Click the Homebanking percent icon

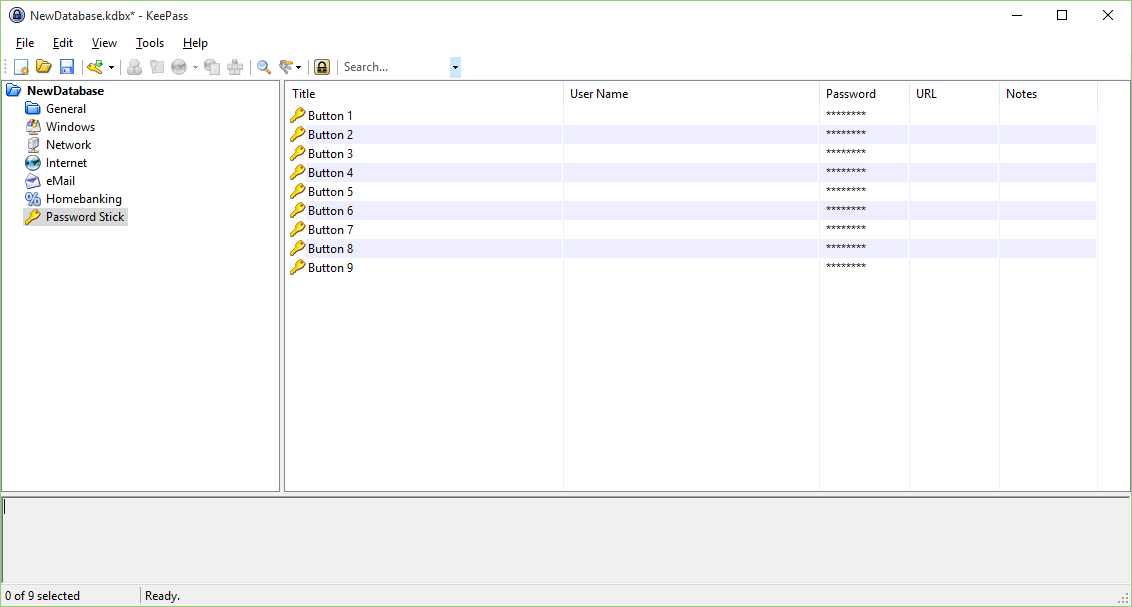(x=32, y=199)
